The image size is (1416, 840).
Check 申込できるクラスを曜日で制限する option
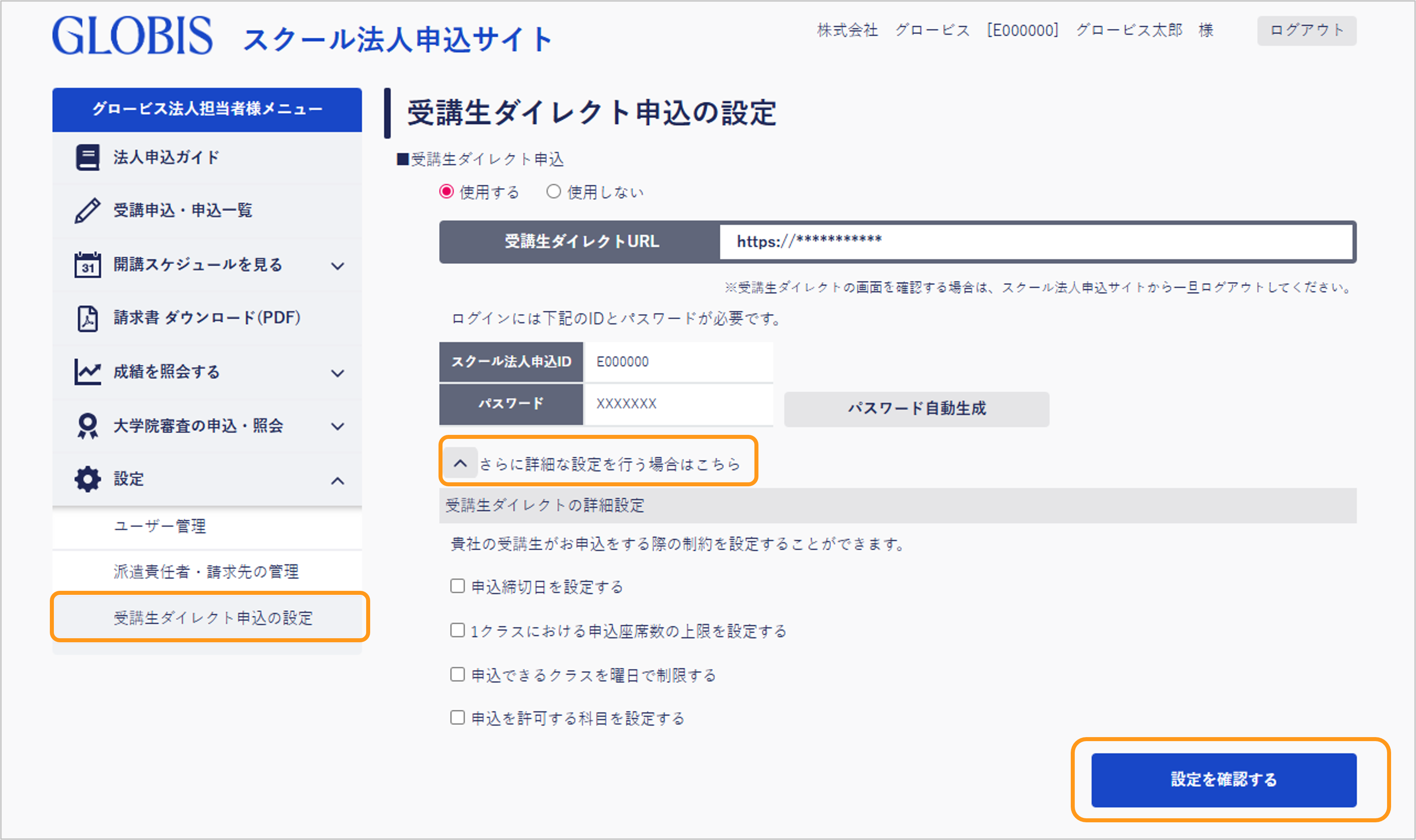tap(457, 674)
